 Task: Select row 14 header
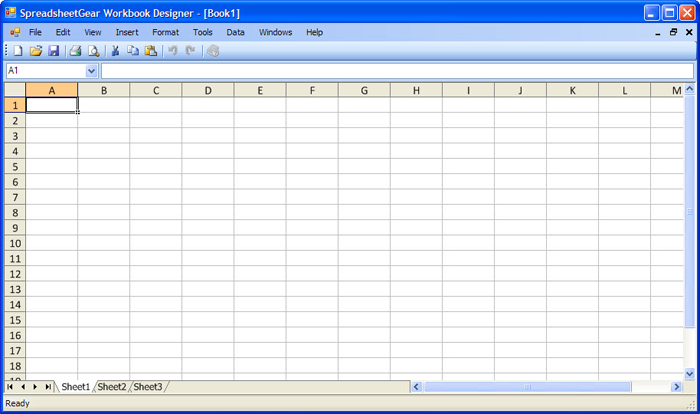click(x=15, y=305)
